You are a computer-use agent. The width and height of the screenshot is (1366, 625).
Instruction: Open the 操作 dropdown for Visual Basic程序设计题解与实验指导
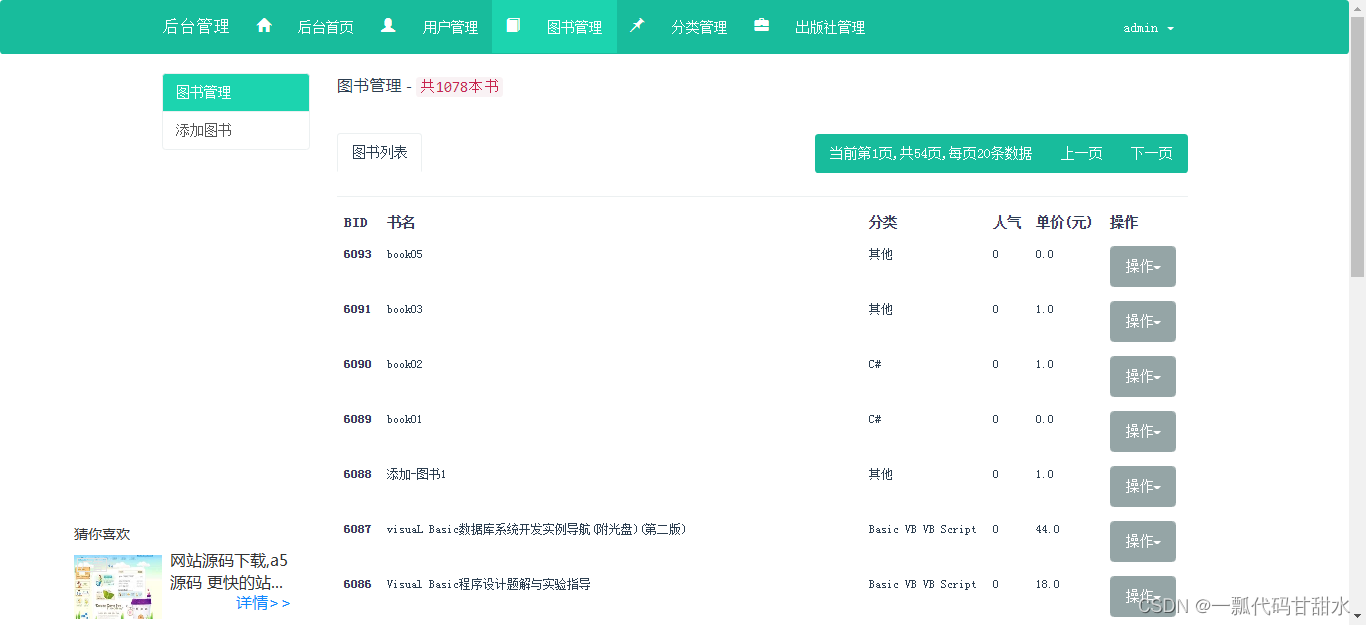pyautogui.click(x=1142, y=596)
